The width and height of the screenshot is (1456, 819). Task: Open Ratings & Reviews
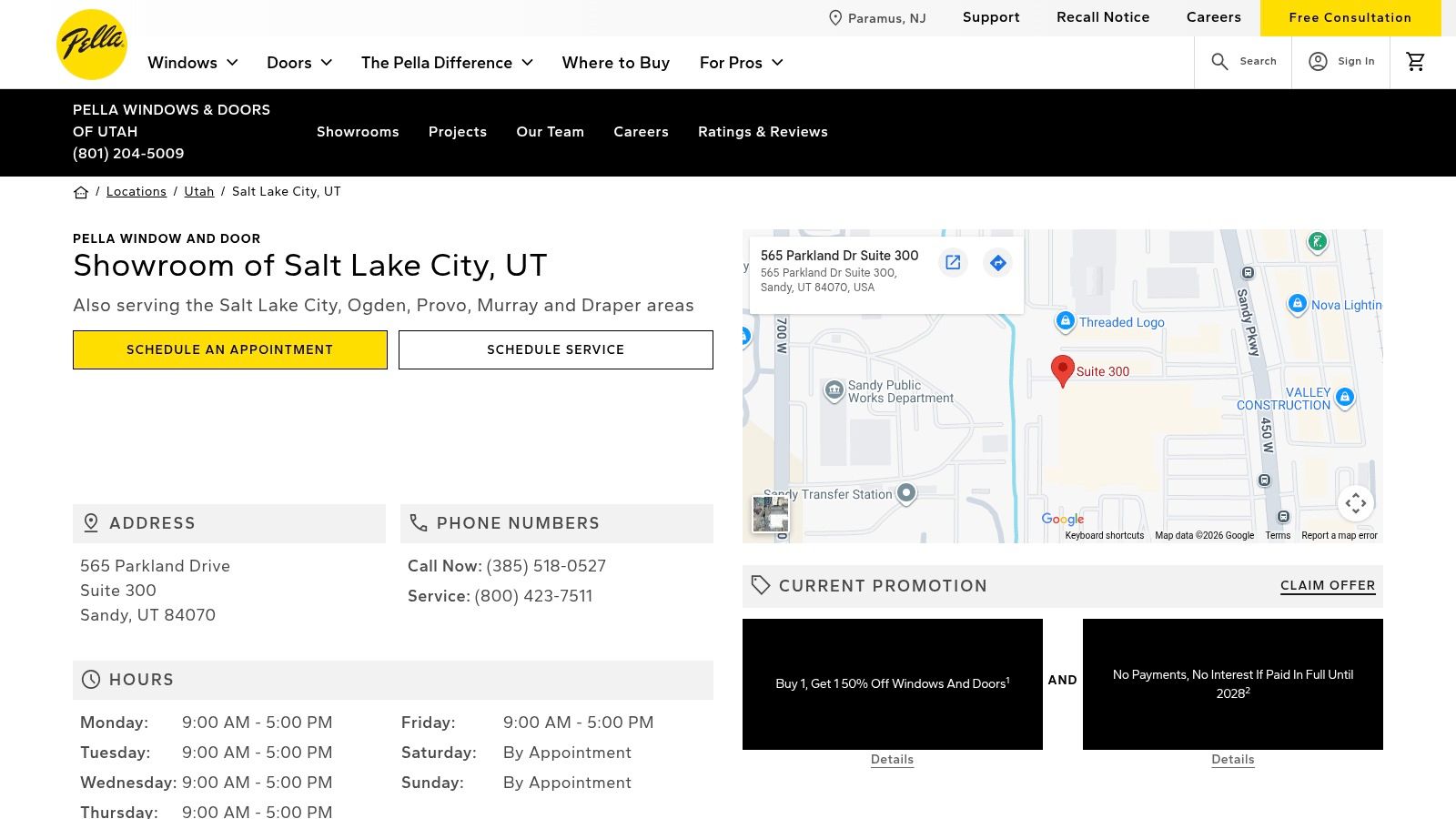[763, 132]
